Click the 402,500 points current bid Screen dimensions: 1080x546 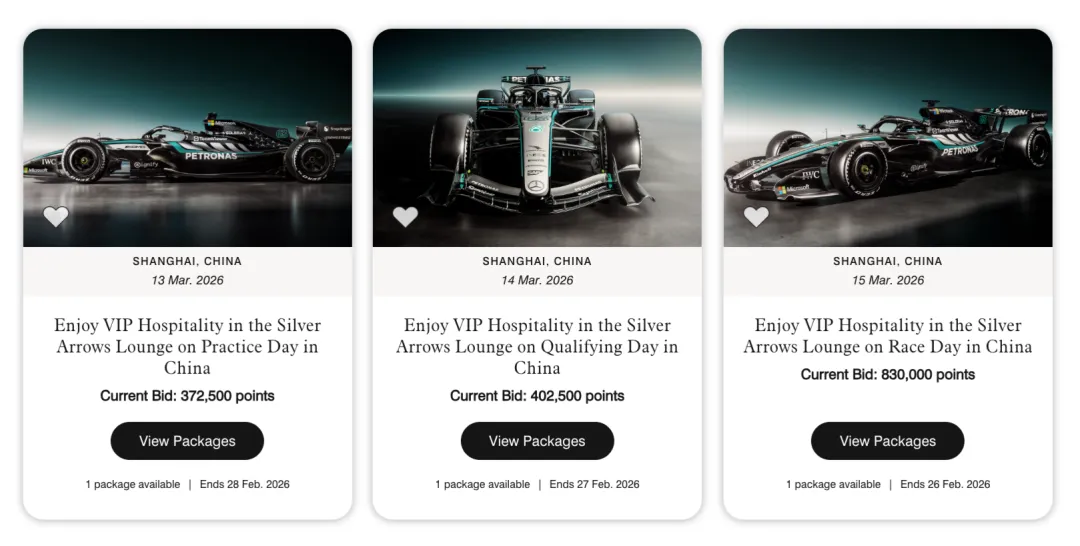tap(537, 396)
